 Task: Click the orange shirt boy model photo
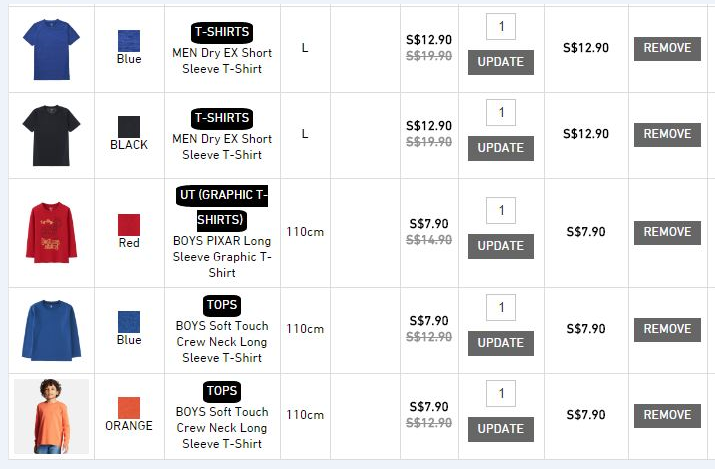(50, 415)
